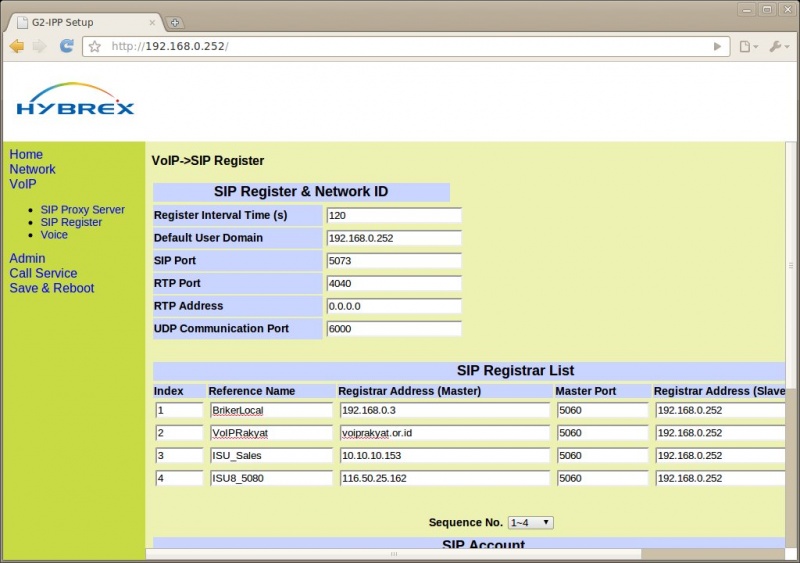The image size is (800, 563).
Task: Open the page menu icon
Action: pyautogui.click(x=746, y=46)
